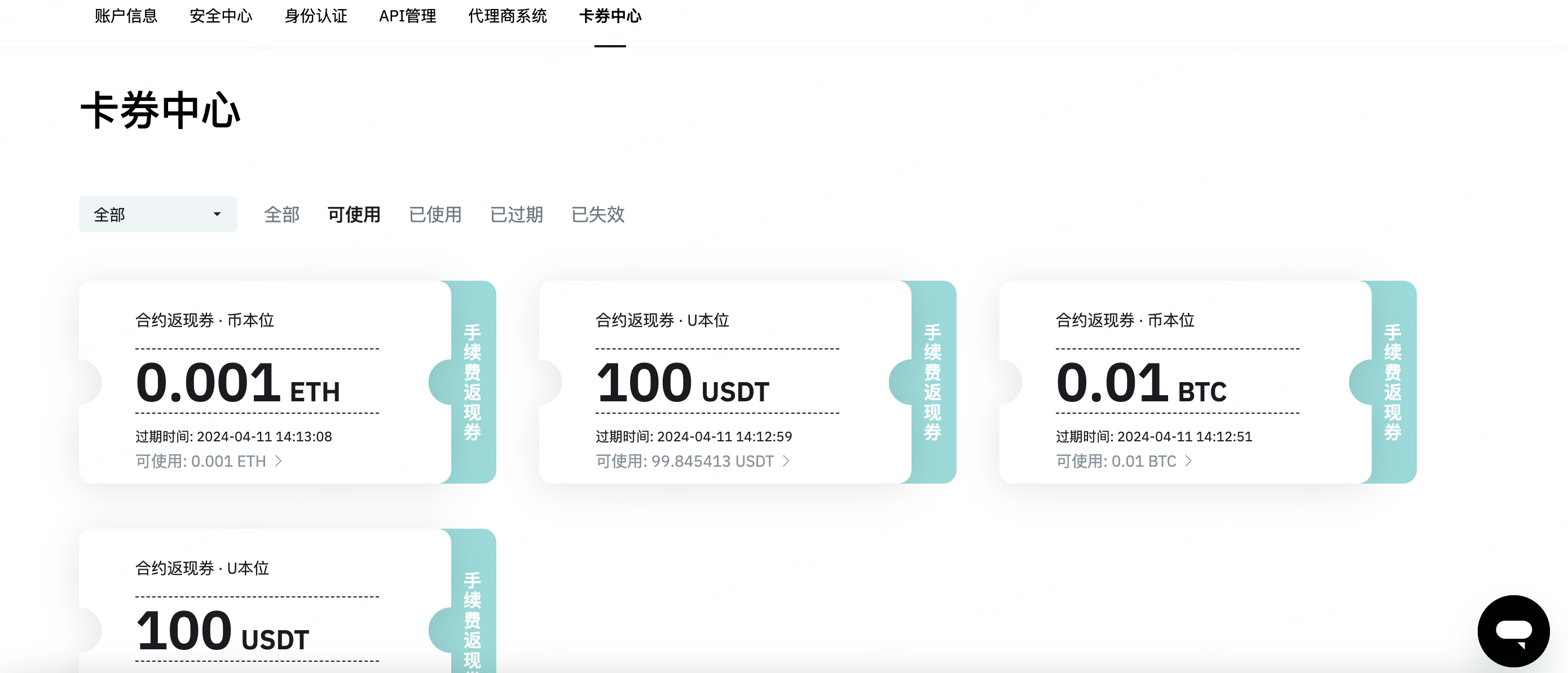
Task: Go to the 身份认证 tab
Action: [x=315, y=16]
